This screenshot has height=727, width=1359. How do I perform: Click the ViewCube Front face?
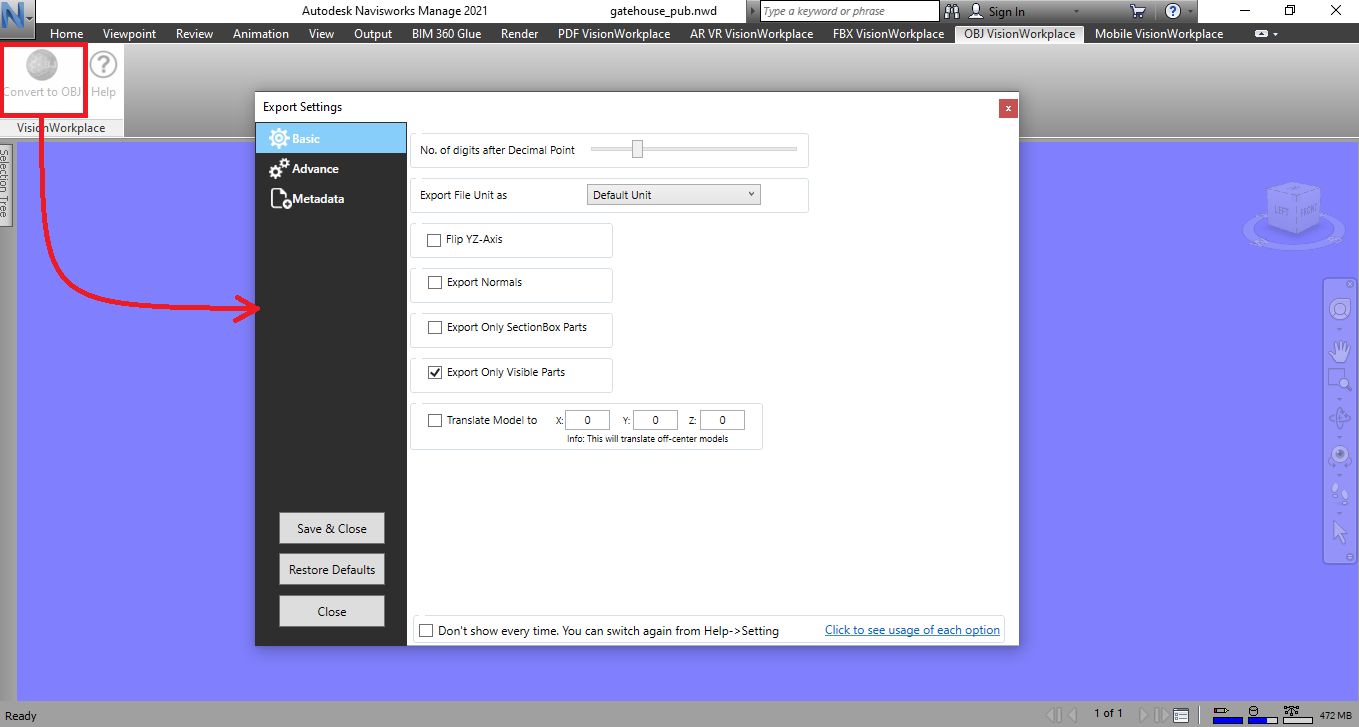tap(1308, 210)
